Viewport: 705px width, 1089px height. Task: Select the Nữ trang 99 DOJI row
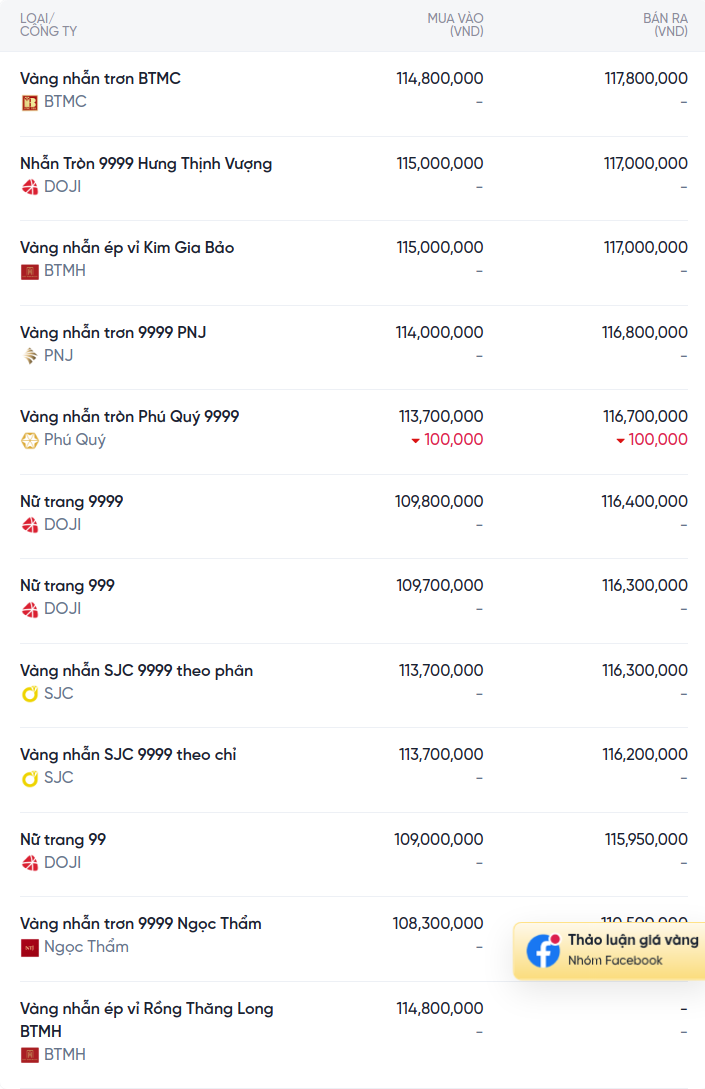(354, 854)
